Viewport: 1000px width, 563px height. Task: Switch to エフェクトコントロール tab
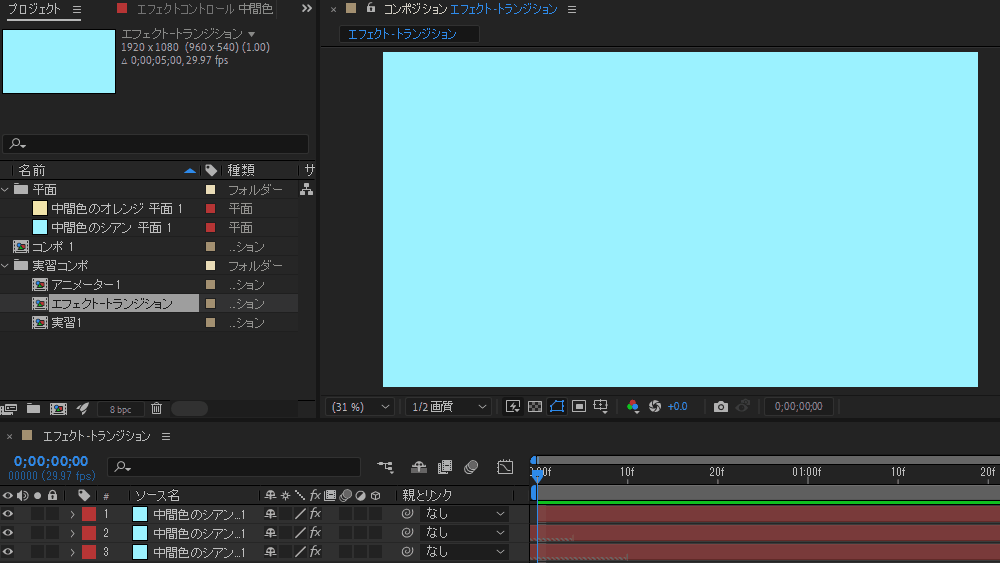tap(204, 9)
